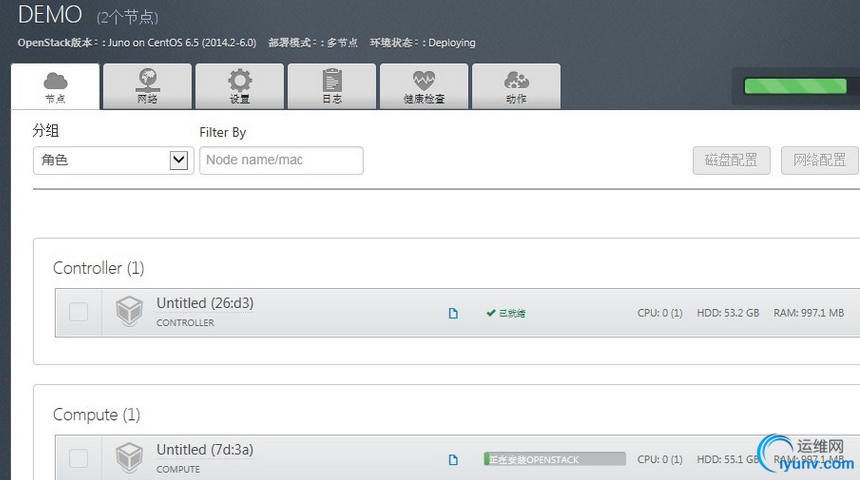Open the 健康检查 (Health Check) tab
The width and height of the screenshot is (860, 480).
[424, 87]
